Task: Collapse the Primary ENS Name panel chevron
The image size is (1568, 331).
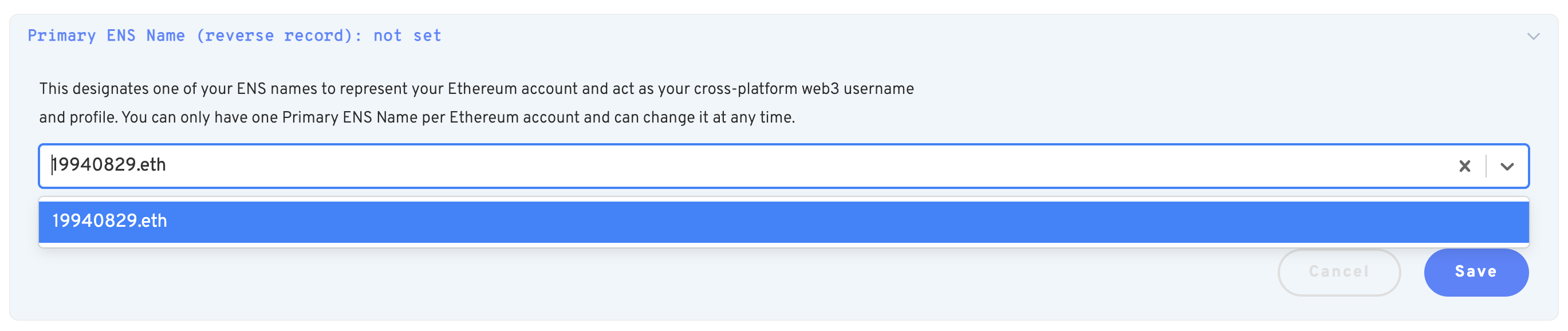Action: click(x=1533, y=37)
